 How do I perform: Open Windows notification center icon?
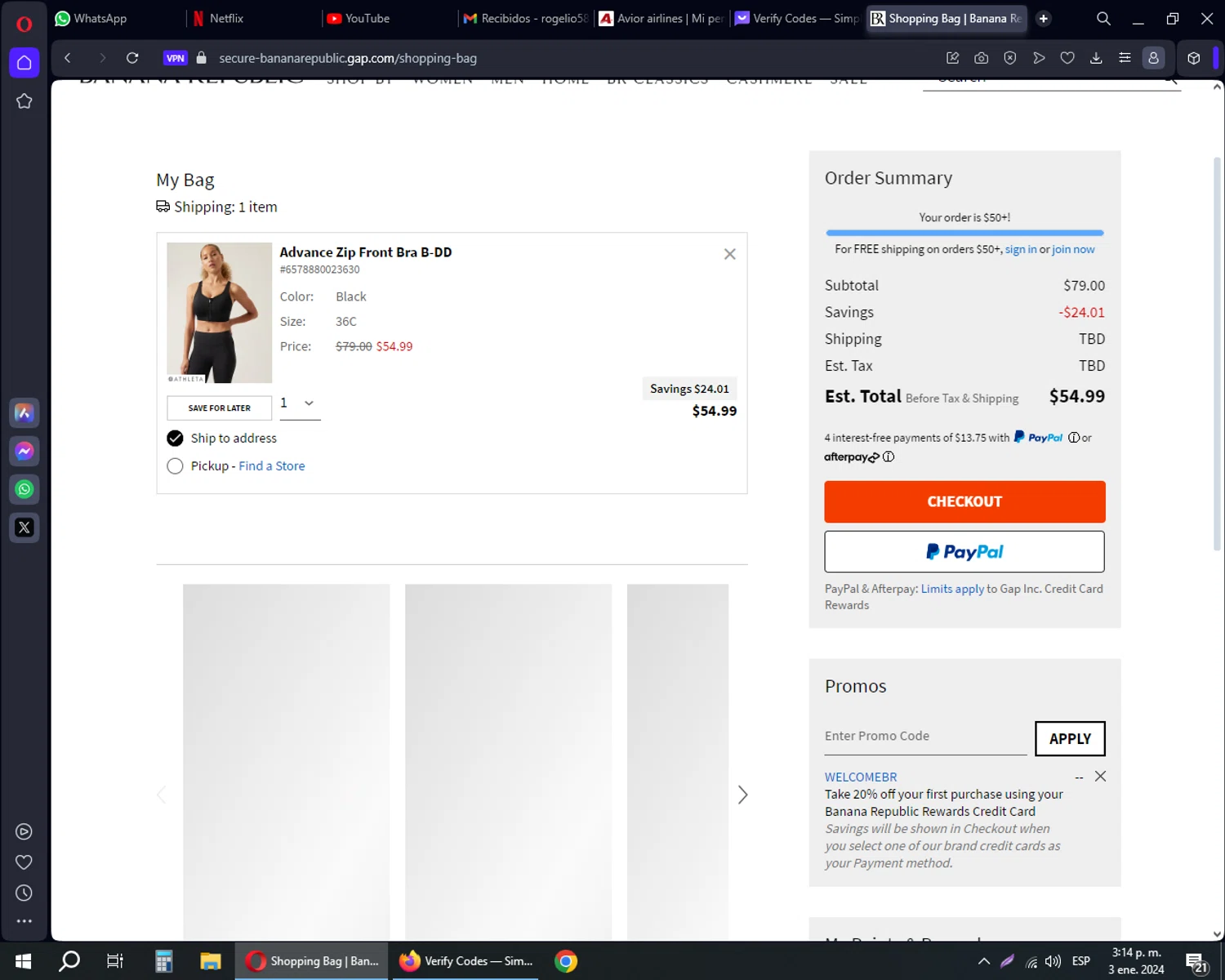tap(1196, 962)
